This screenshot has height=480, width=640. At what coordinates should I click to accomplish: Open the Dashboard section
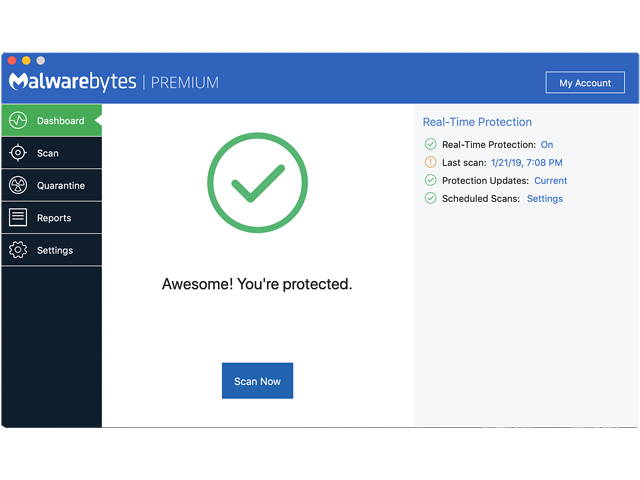(x=52, y=120)
